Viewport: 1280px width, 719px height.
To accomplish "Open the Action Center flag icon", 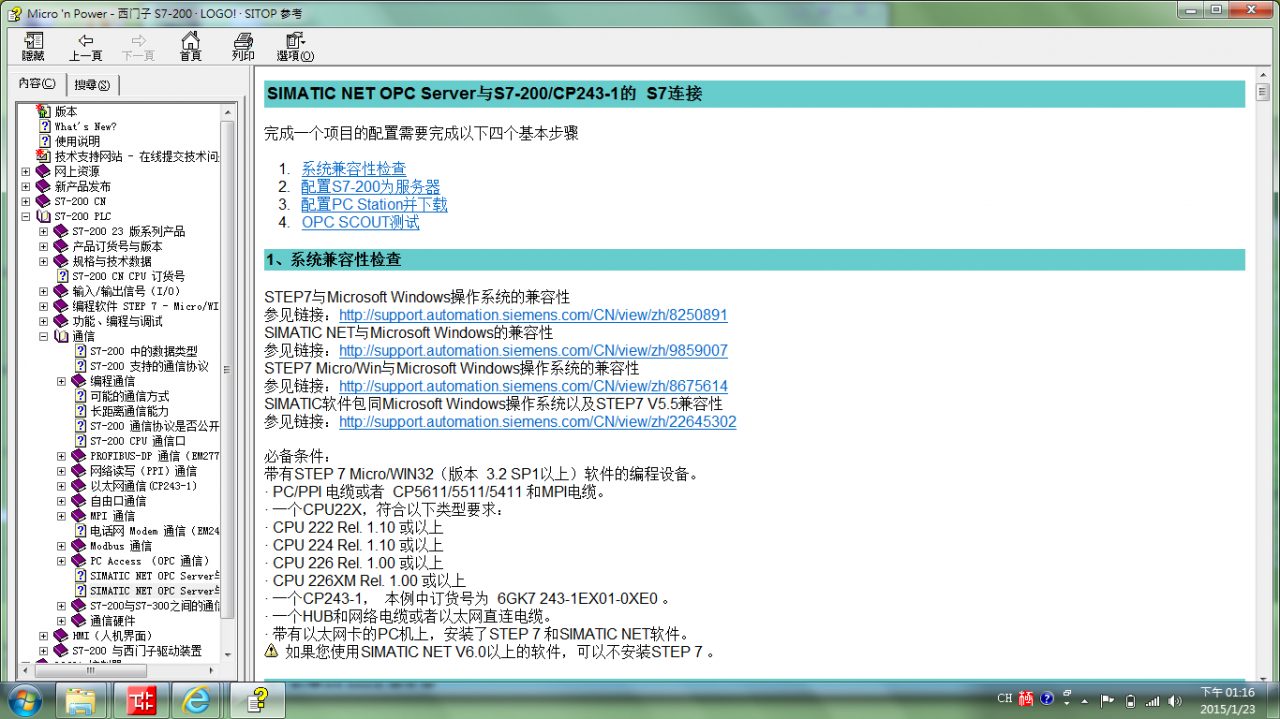I will point(1107,699).
